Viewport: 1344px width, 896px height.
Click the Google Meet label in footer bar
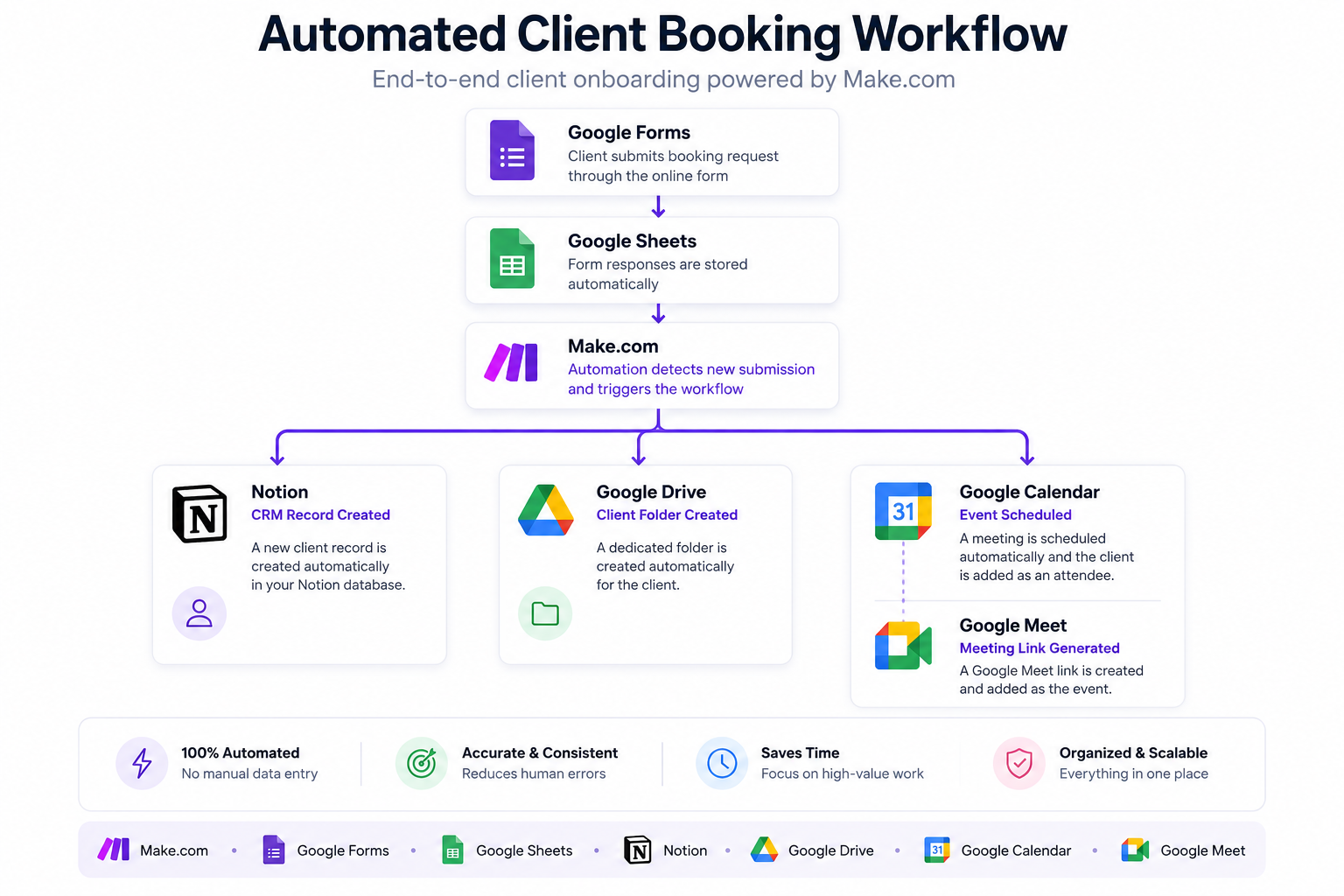point(1202,850)
